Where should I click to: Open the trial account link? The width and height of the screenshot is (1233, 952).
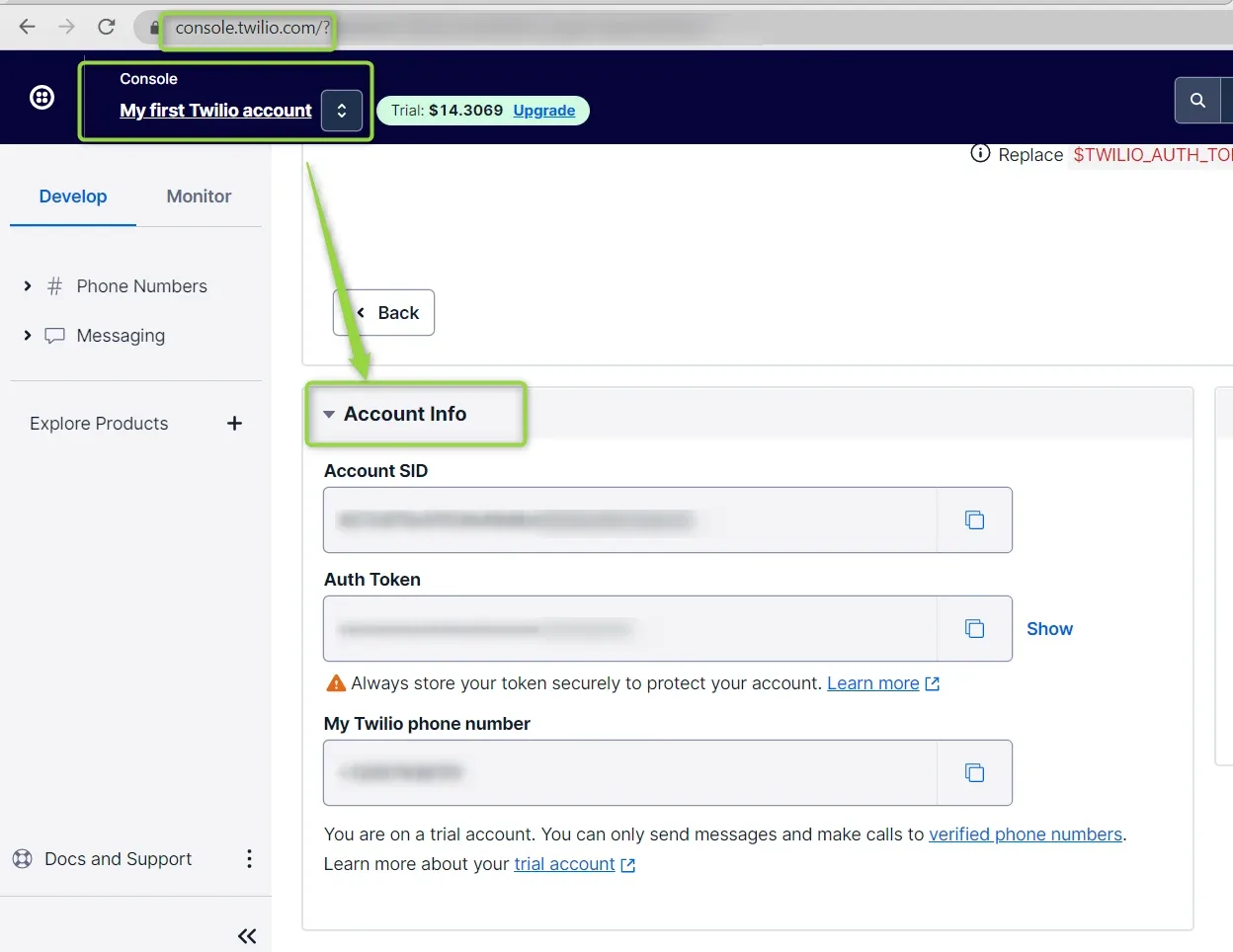(564, 864)
